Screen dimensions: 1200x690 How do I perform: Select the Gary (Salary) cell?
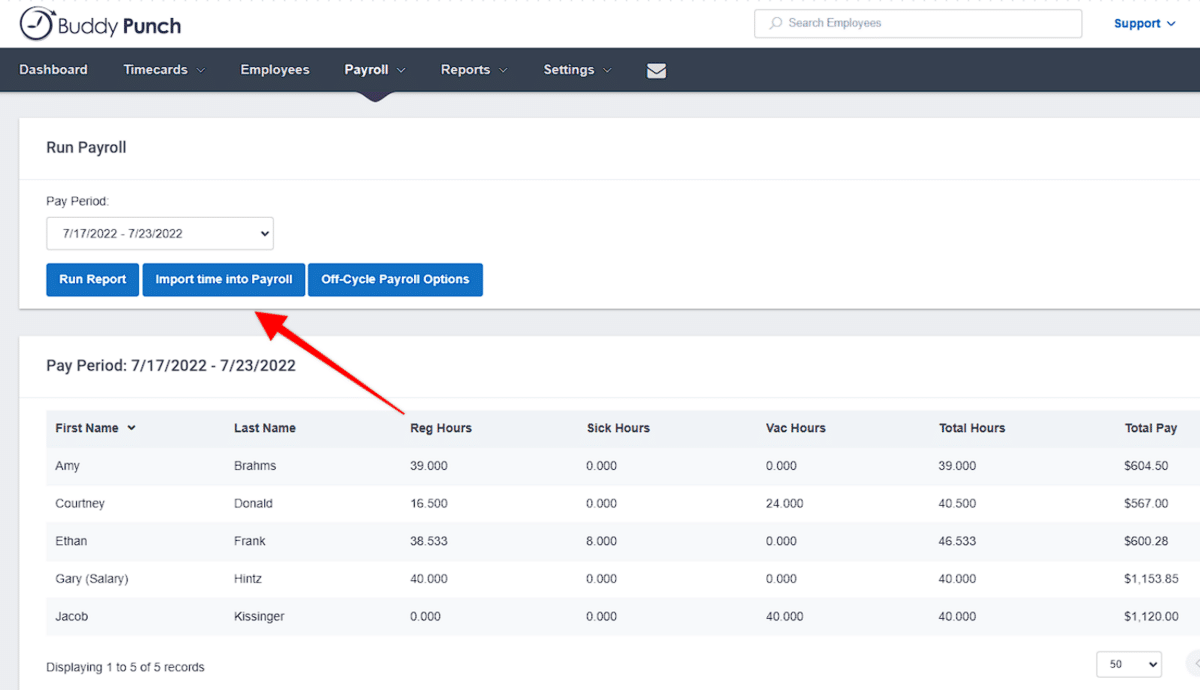92,579
